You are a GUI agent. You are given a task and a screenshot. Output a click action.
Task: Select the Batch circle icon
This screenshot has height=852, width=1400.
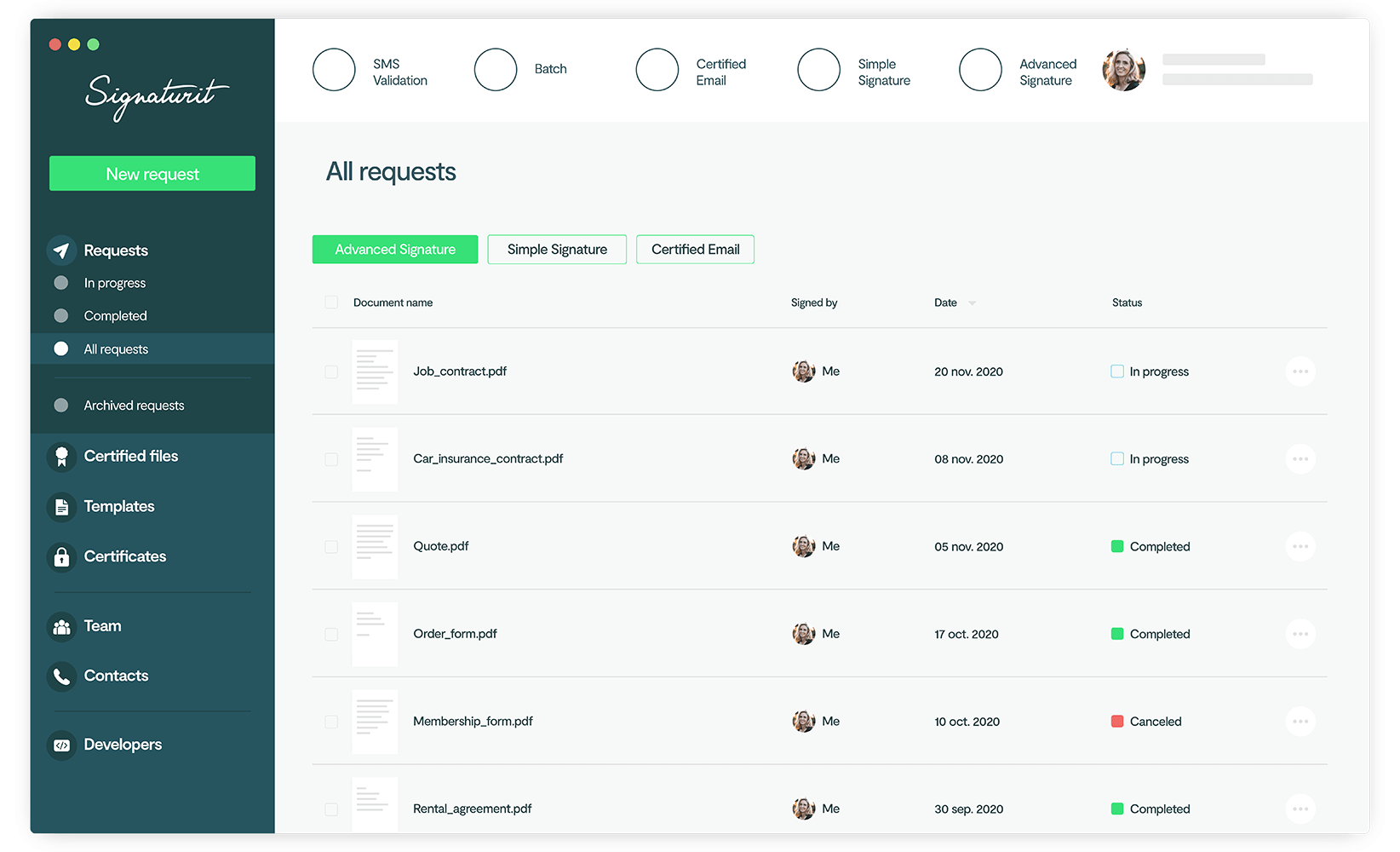pyautogui.click(x=496, y=70)
